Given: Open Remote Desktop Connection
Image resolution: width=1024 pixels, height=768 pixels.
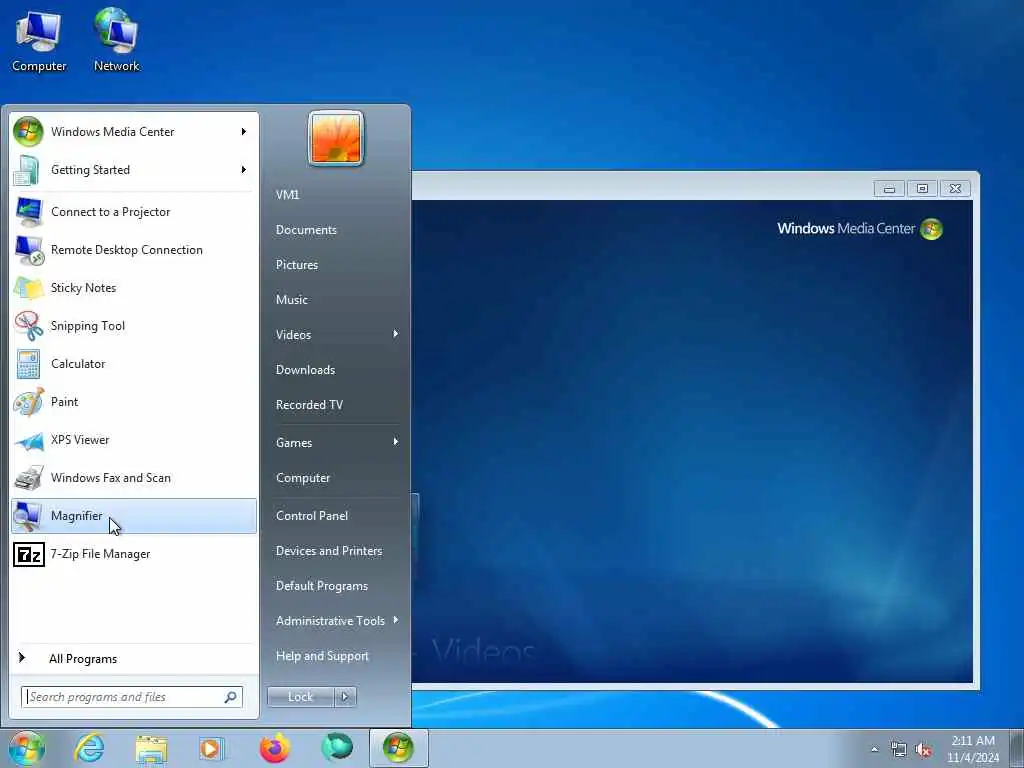Looking at the screenshot, I should 134,249.
